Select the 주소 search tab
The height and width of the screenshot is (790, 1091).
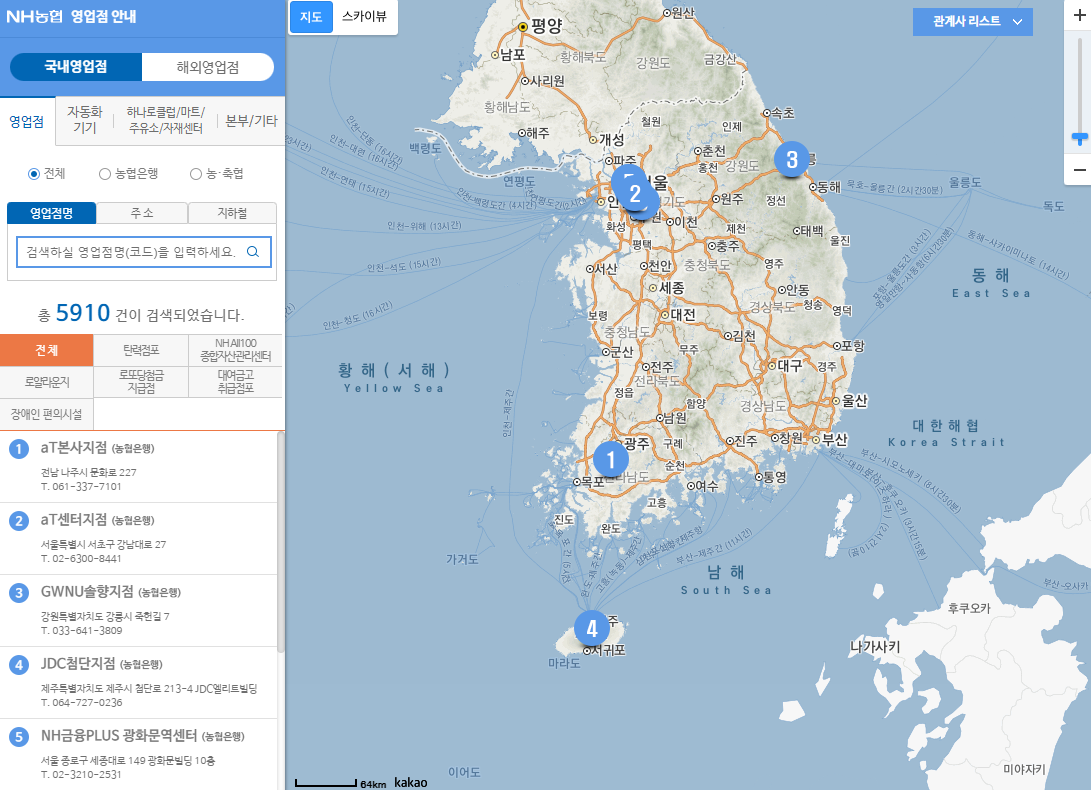[142, 213]
